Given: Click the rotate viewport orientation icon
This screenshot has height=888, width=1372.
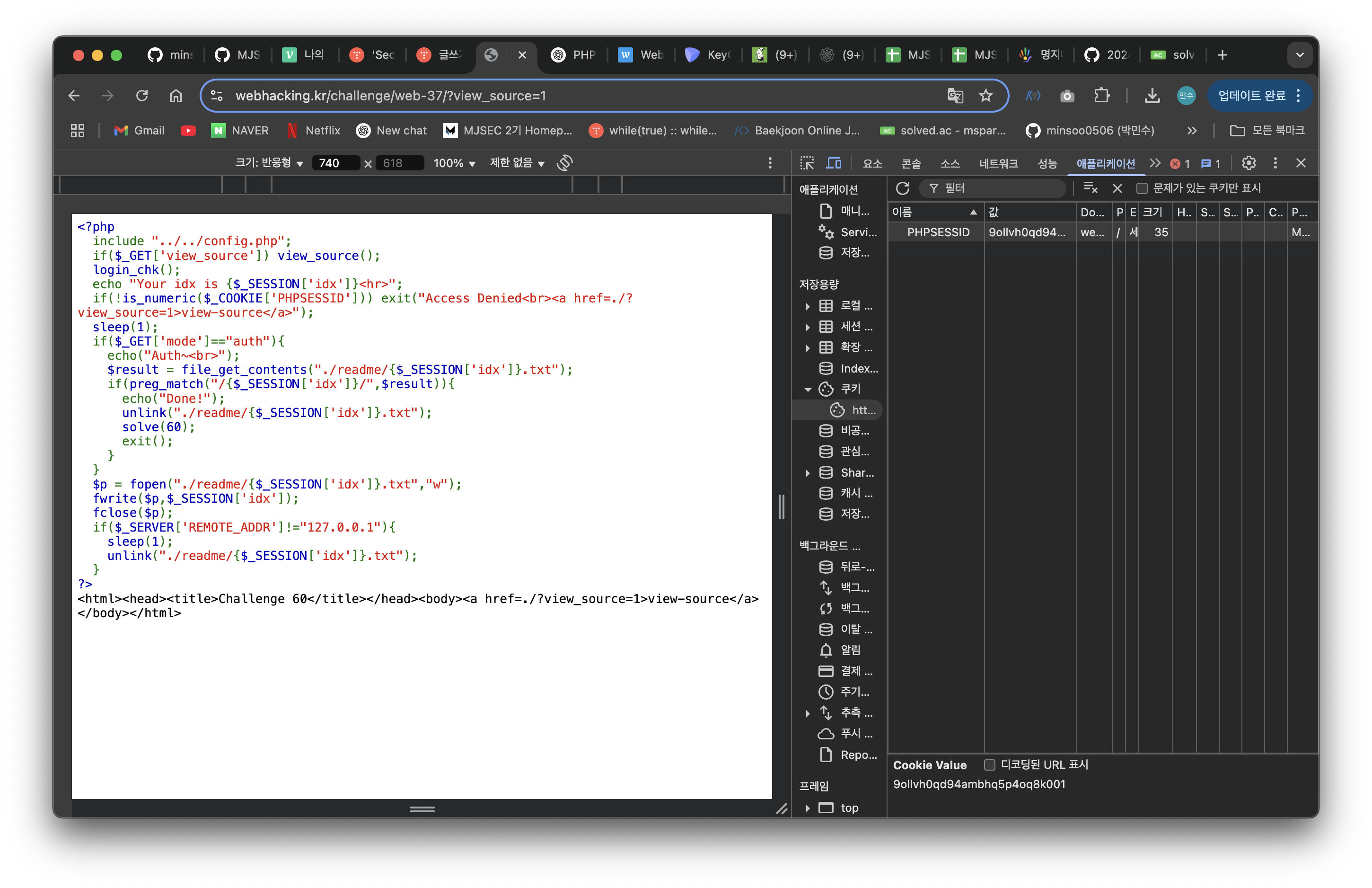Looking at the screenshot, I should point(564,163).
